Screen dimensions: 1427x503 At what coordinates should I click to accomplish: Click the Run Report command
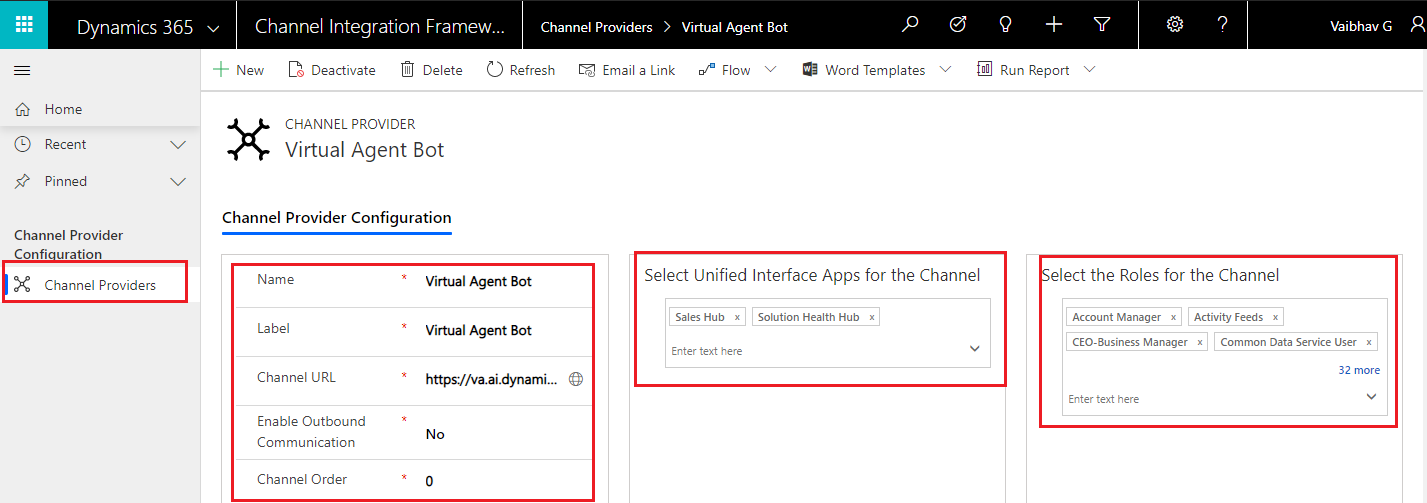tap(1024, 70)
